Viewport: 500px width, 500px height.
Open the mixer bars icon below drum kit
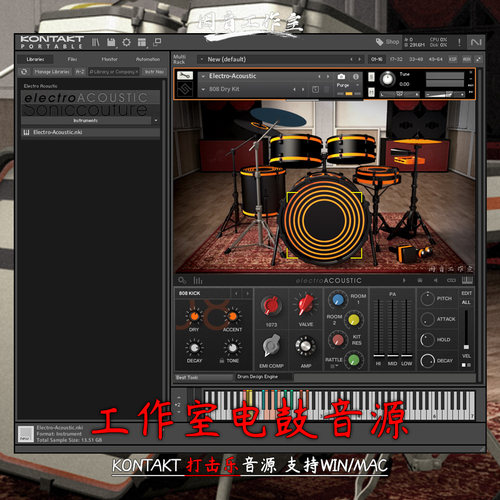click(198, 280)
